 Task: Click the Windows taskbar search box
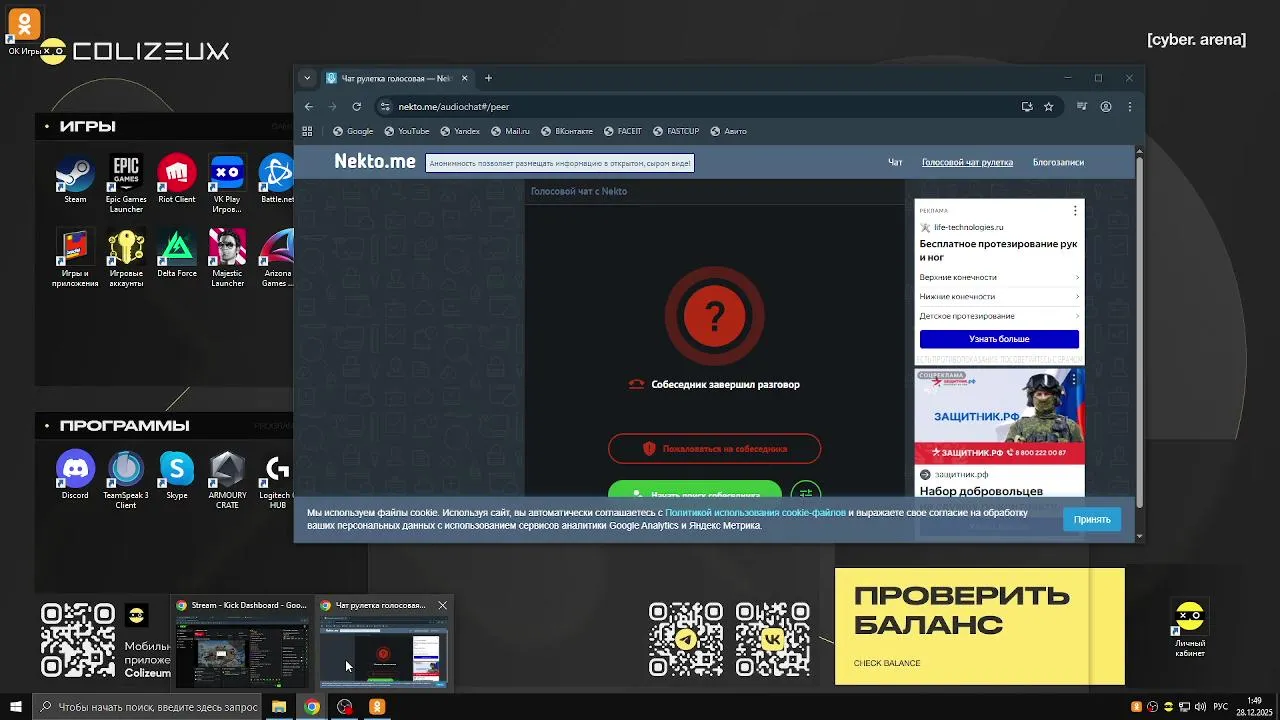149,707
